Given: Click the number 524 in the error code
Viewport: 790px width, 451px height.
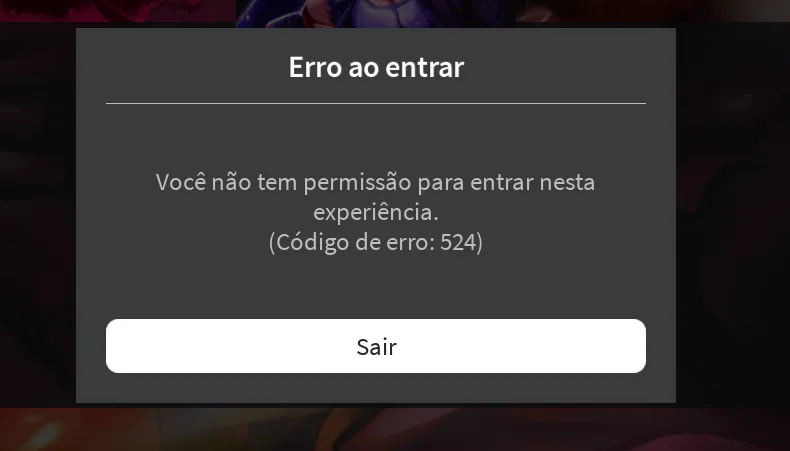Looking at the screenshot, I should coord(458,242).
